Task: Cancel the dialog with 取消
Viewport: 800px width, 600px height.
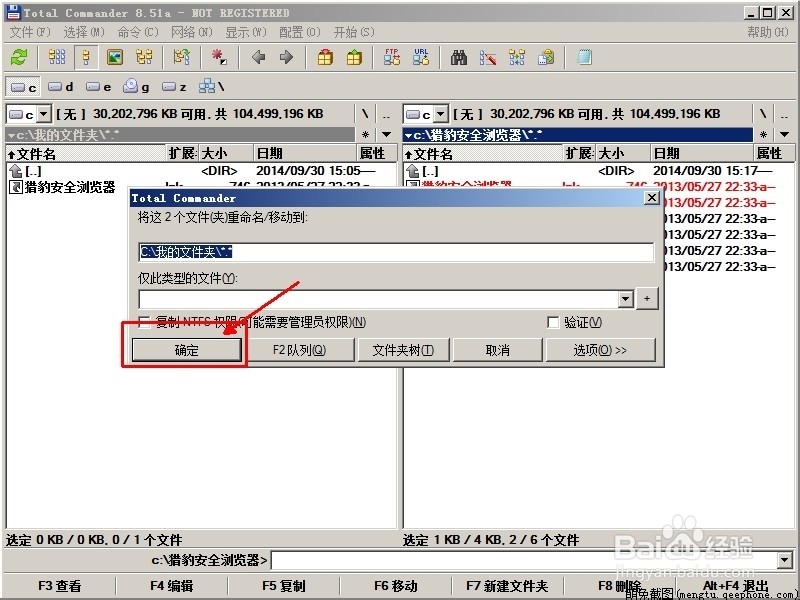Action: pos(497,350)
